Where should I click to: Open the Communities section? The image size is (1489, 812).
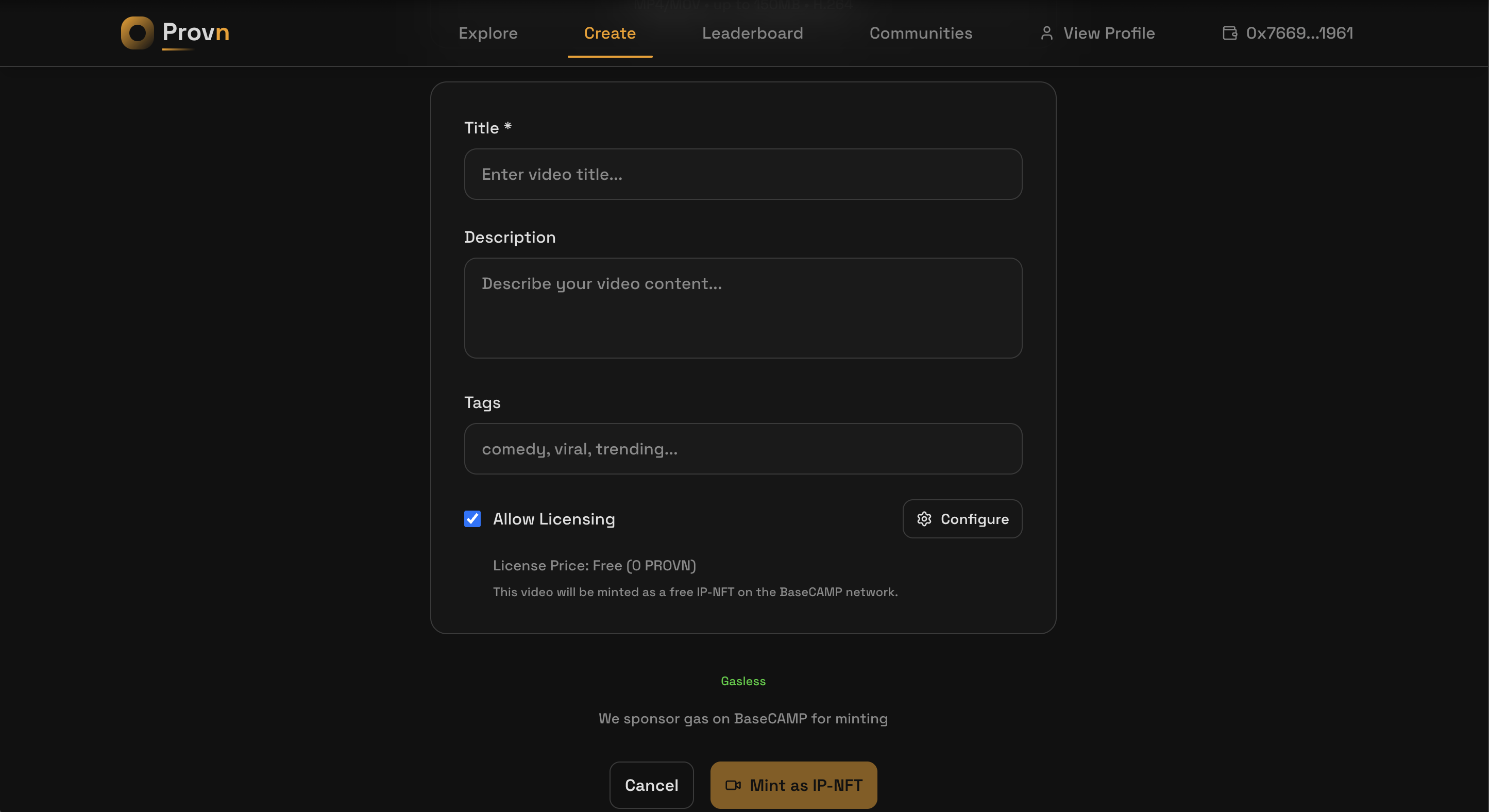pyautogui.click(x=920, y=33)
